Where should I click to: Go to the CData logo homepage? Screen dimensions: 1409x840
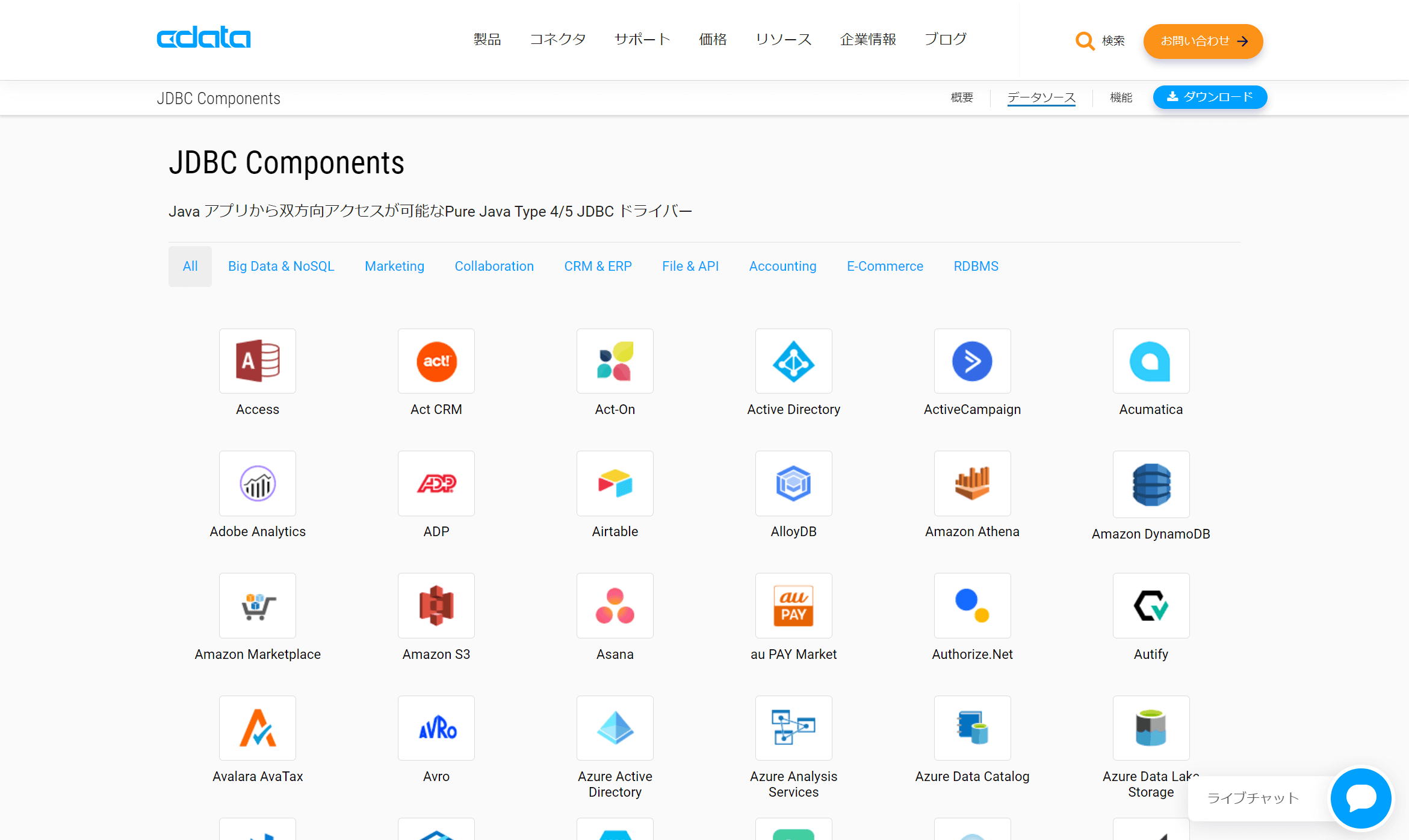(203, 37)
